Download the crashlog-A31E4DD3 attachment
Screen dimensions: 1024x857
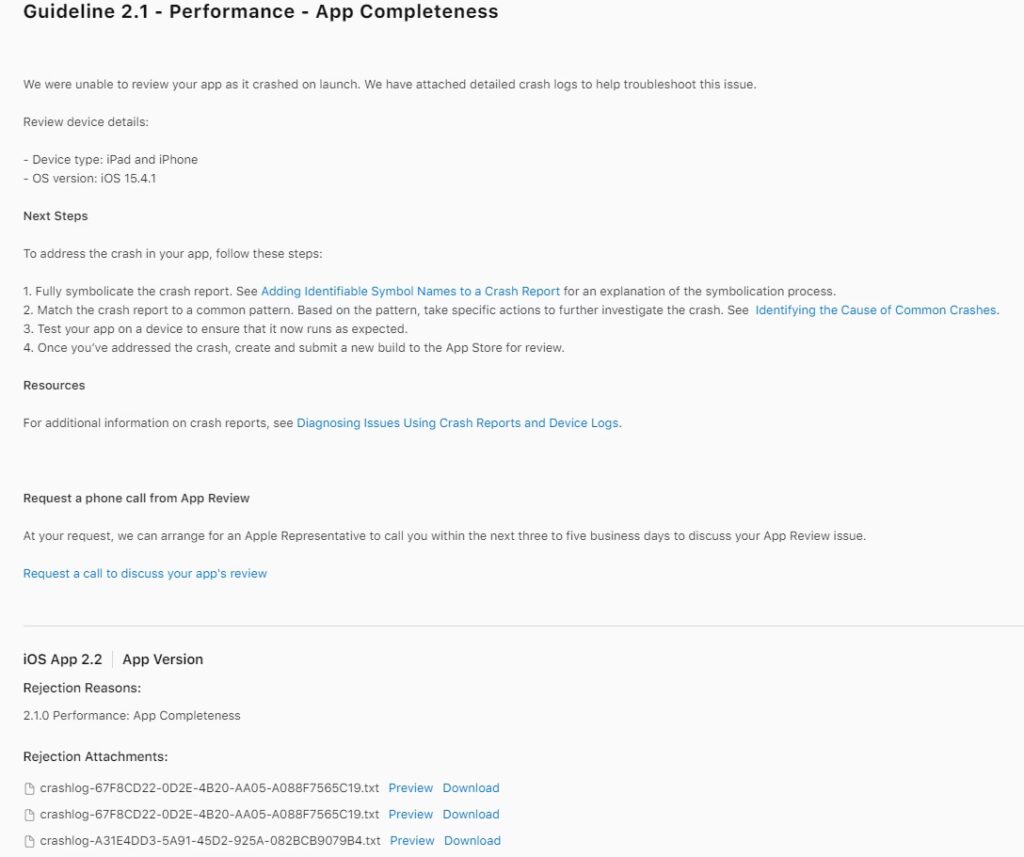coord(472,841)
